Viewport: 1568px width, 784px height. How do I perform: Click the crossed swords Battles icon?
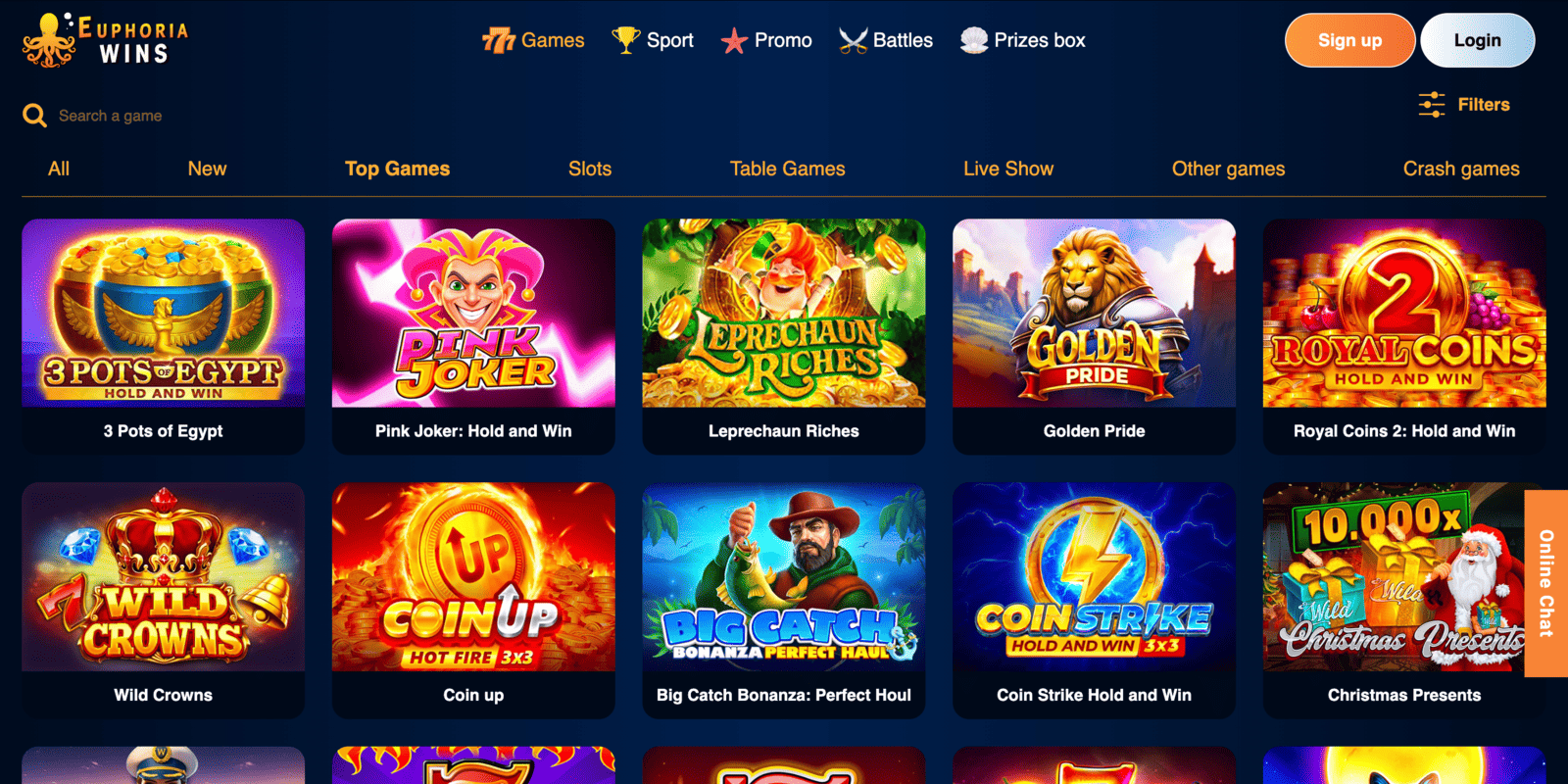pyautogui.click(x=853, y=40)
